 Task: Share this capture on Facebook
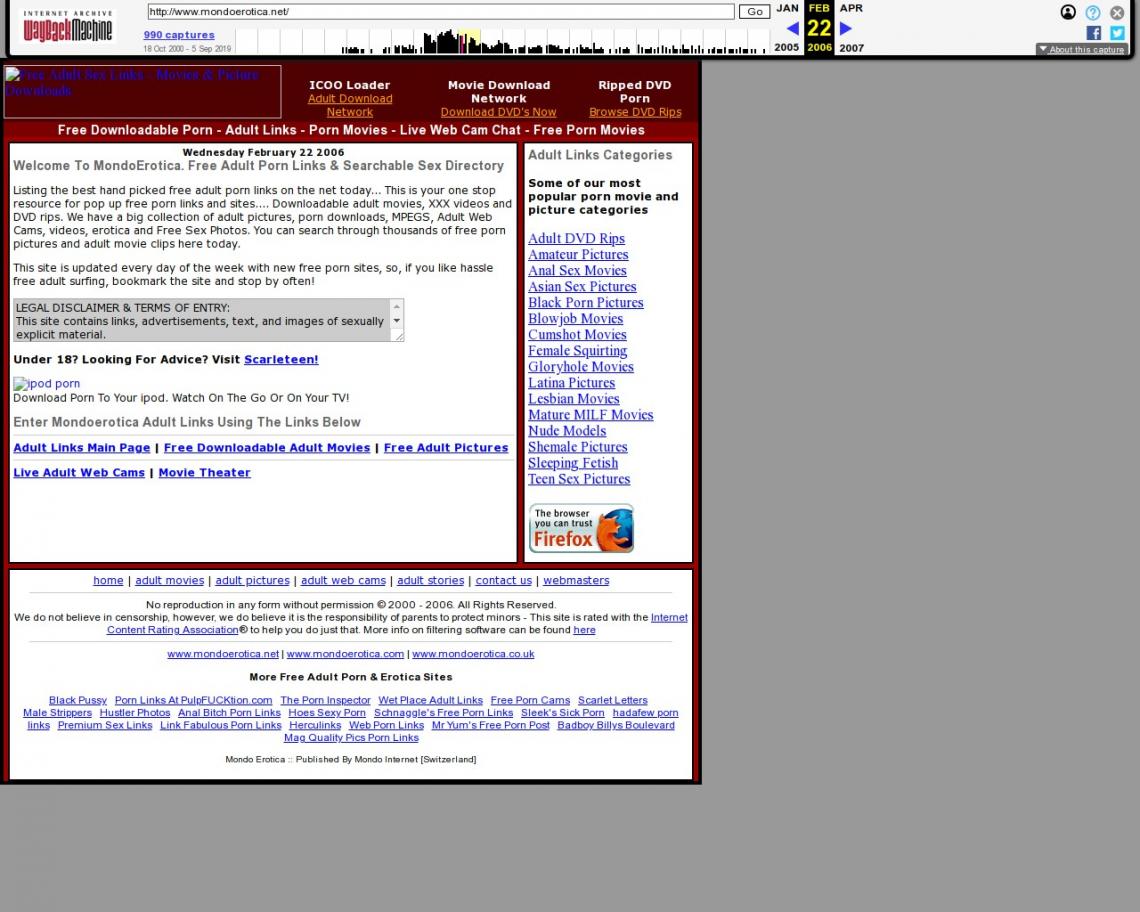pyautogui.click(x=1093, y=33)
